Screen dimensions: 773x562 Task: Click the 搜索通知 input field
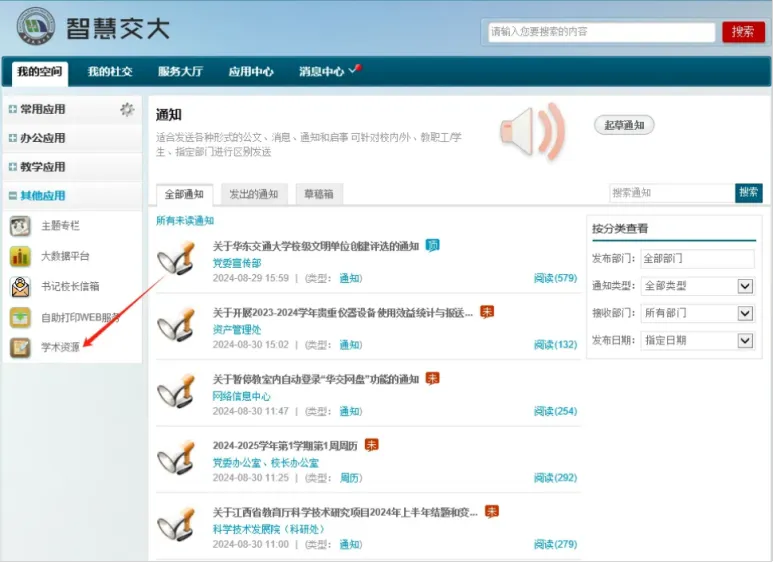click(672, 193)
